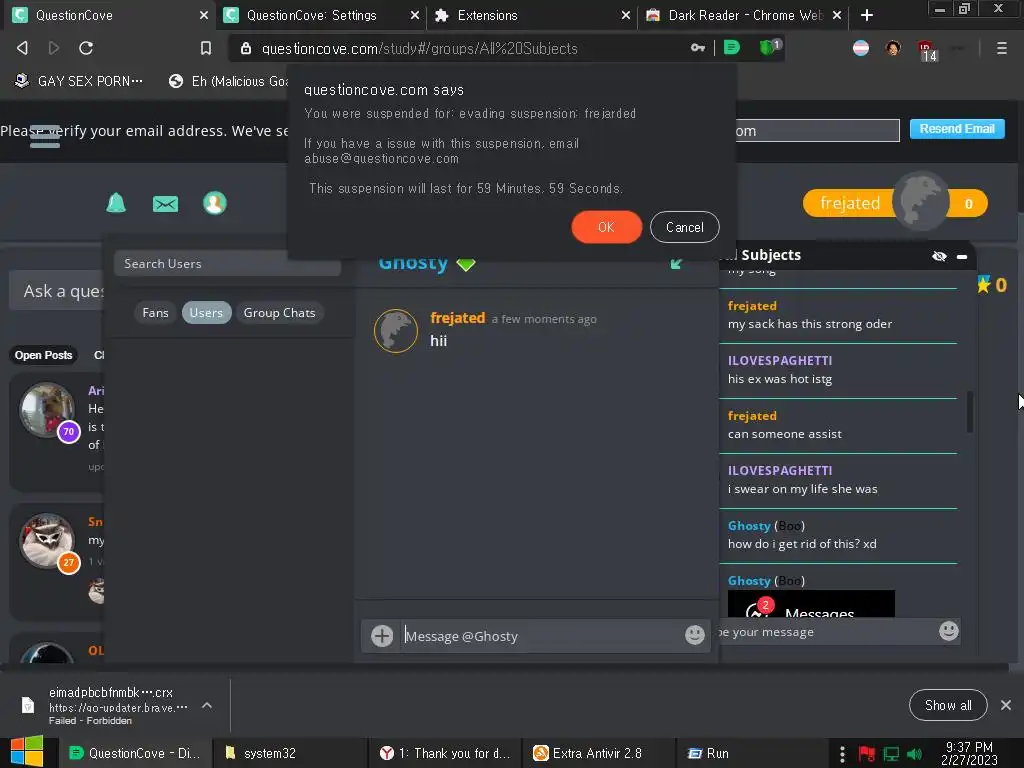Click the Resend Email button
The width and height of the screenshot is (1024, 768).
click(957, 129)
